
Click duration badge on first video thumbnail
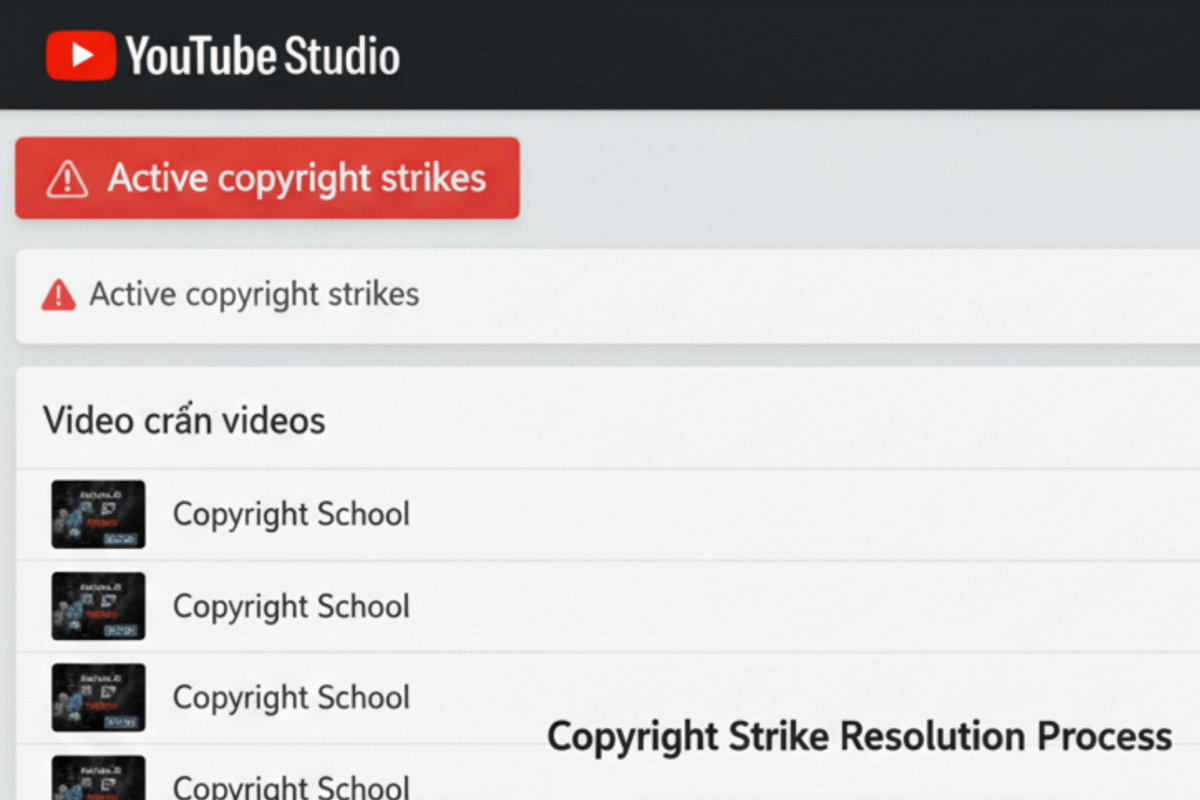120,538
